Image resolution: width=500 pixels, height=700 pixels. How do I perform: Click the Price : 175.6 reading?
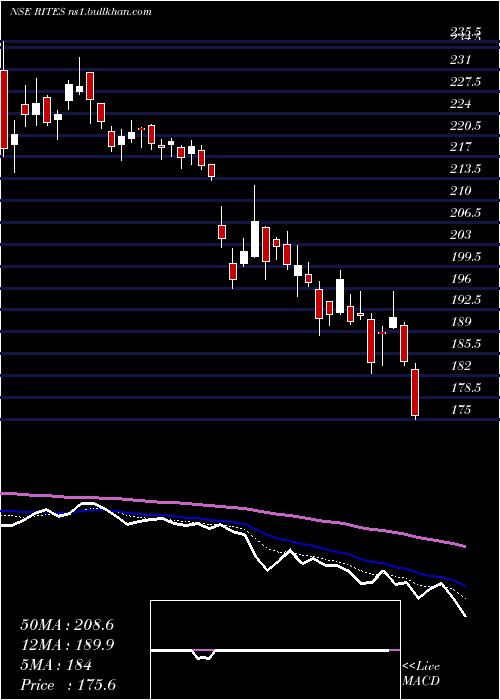68,685
